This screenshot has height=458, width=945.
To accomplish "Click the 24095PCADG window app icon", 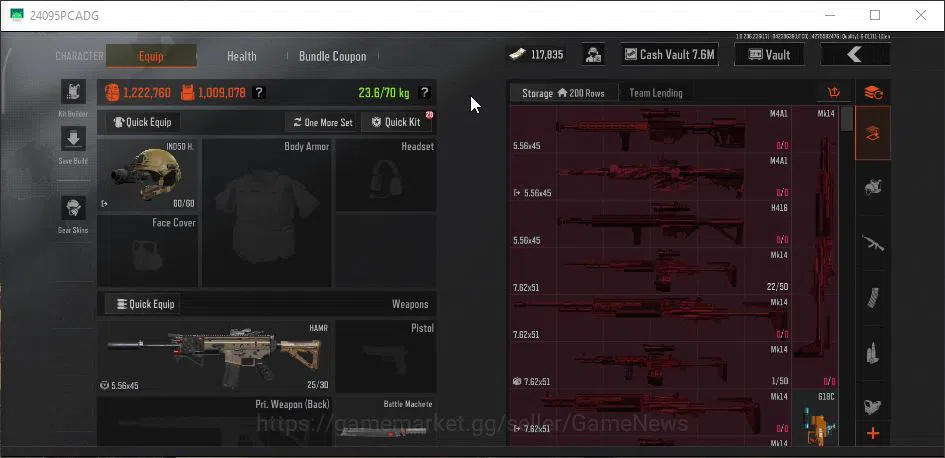I will [17, 15].
